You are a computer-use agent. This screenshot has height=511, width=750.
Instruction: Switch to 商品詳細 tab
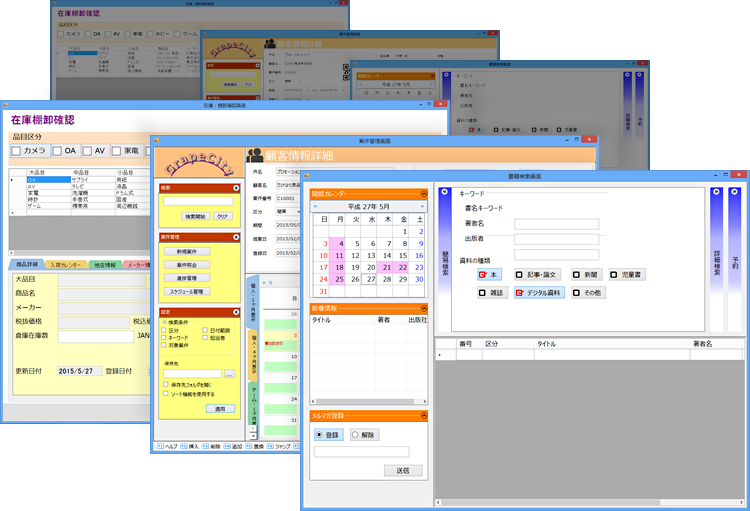27,264
